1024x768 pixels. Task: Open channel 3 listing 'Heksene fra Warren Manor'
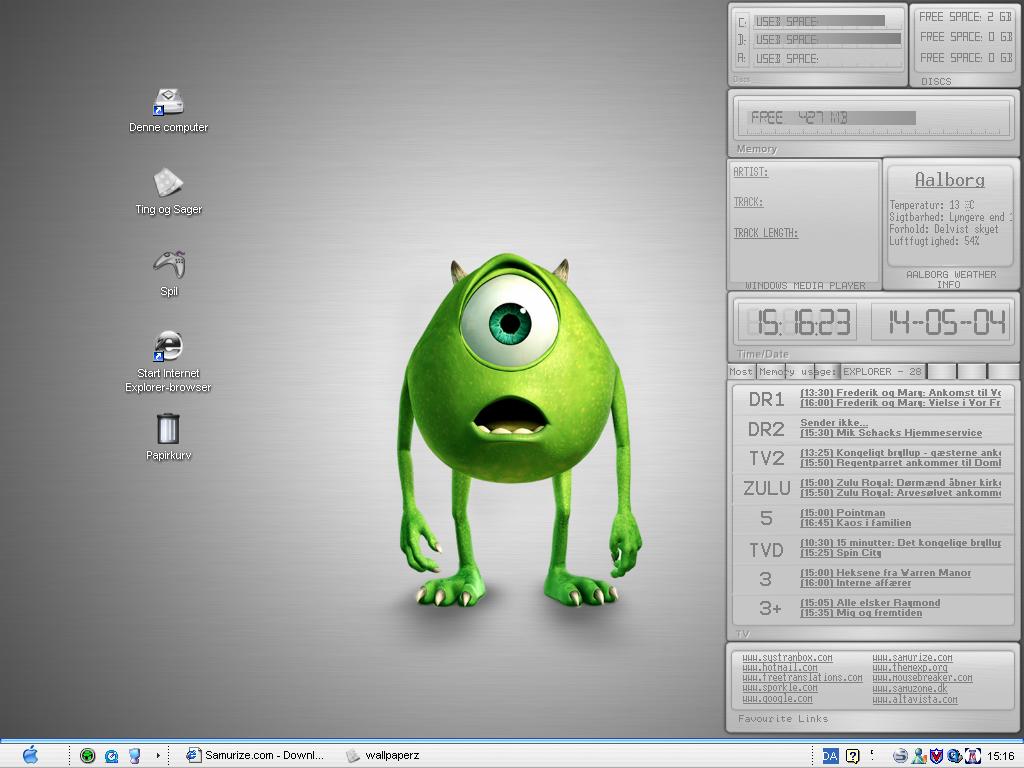(886, 573)
